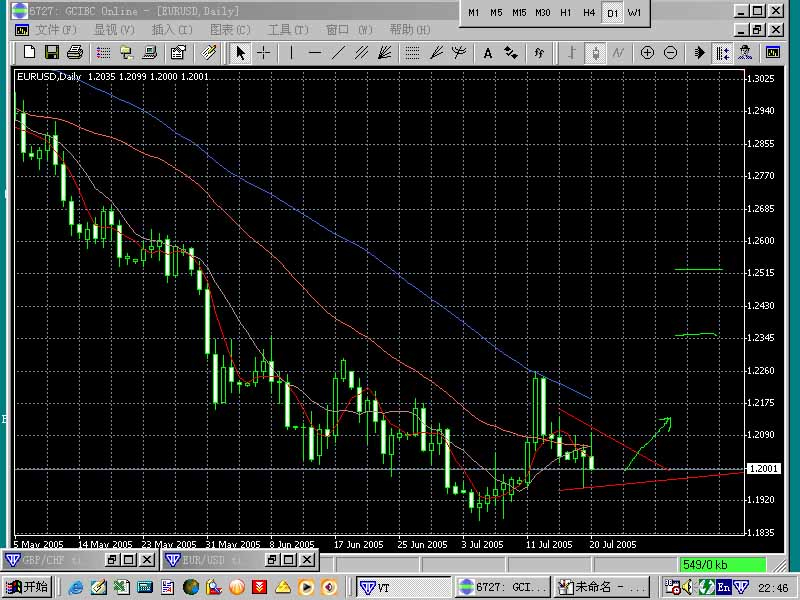Open the Terminal computer icon in toolbar

[149, 53]
